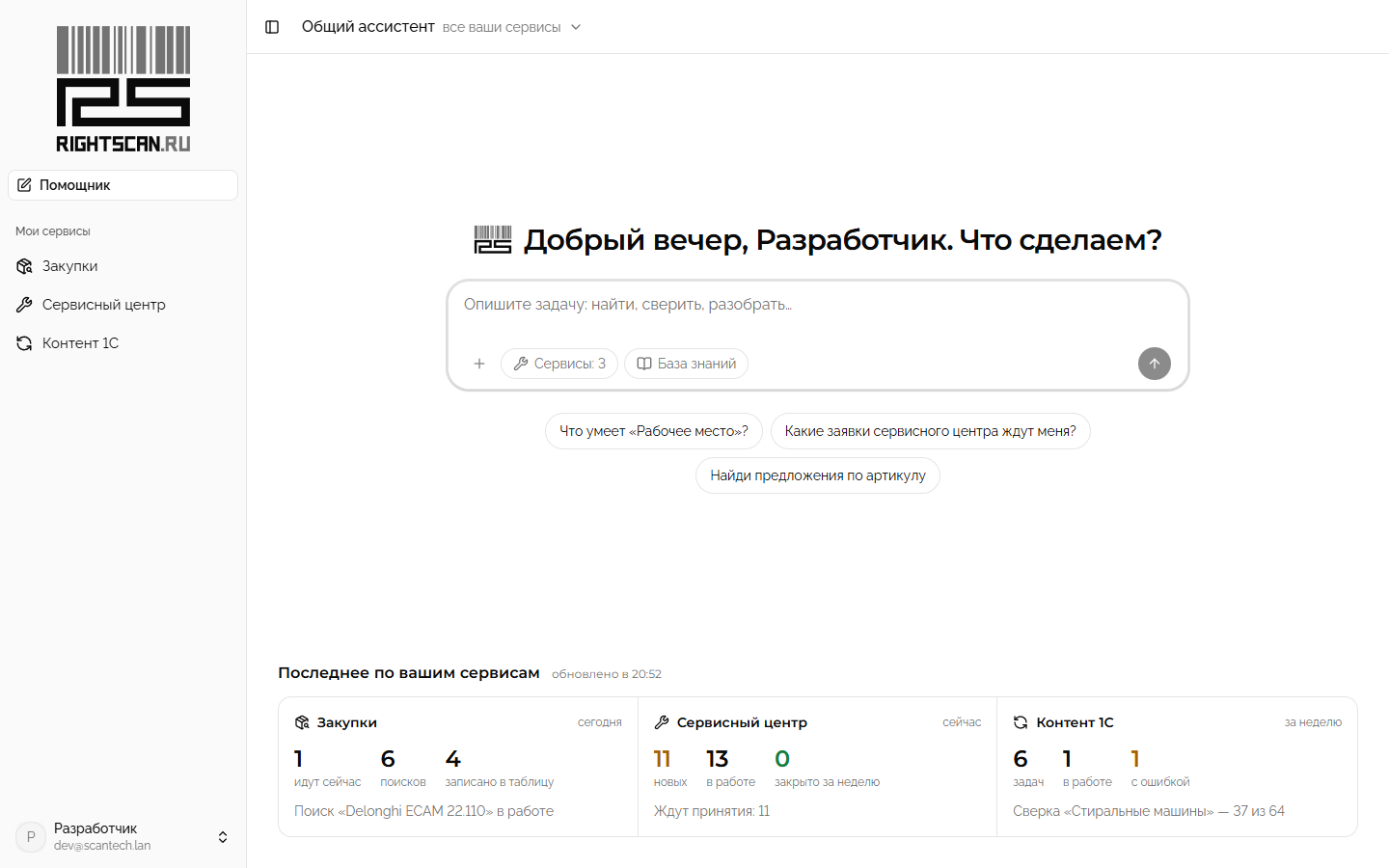
Task: Click the 0 закрыто за неделю counter
Action: 827,768
